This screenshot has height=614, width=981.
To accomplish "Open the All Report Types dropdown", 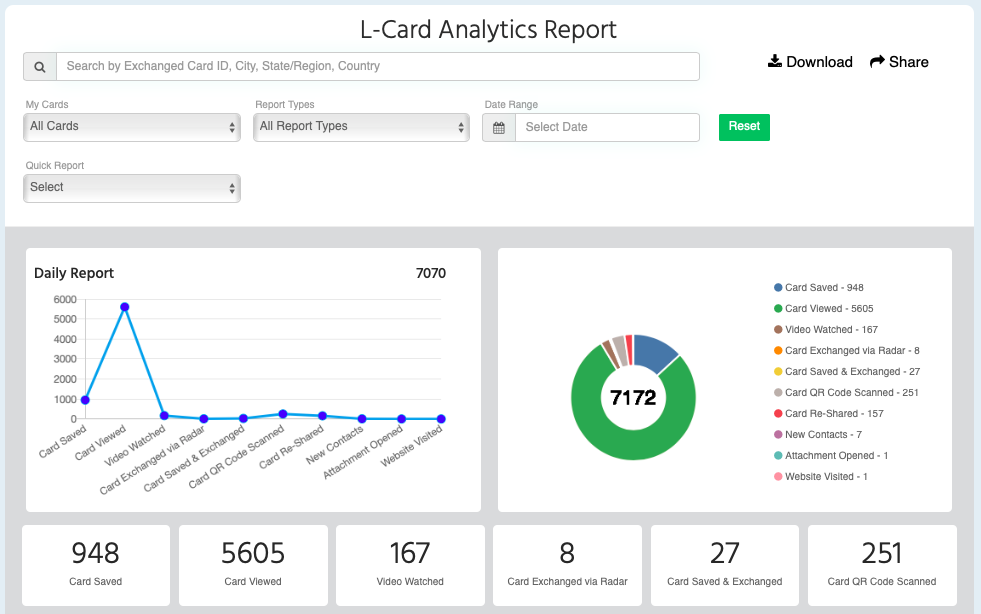I will 361,127.
